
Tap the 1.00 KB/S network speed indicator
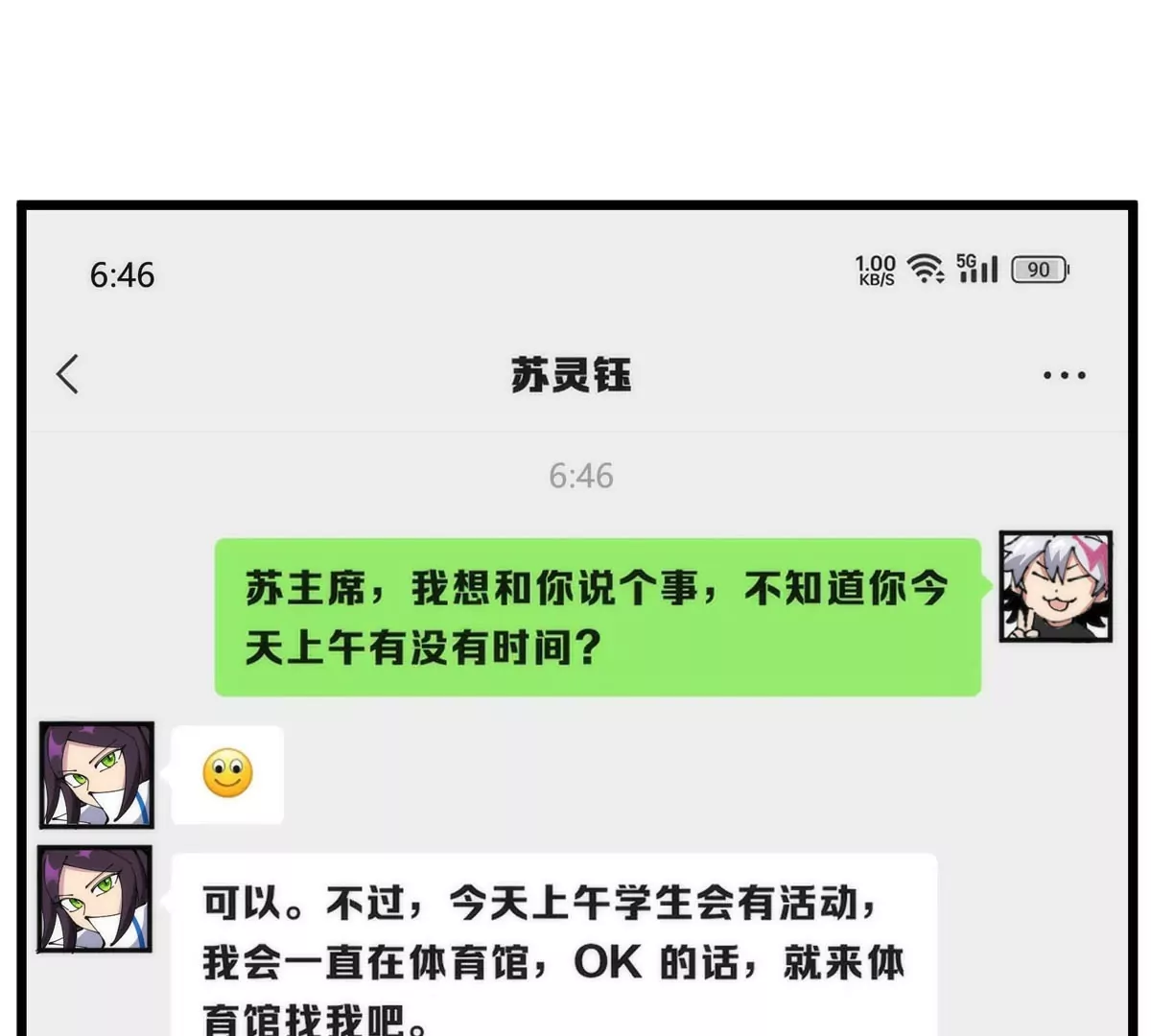[x=876, y=270]
